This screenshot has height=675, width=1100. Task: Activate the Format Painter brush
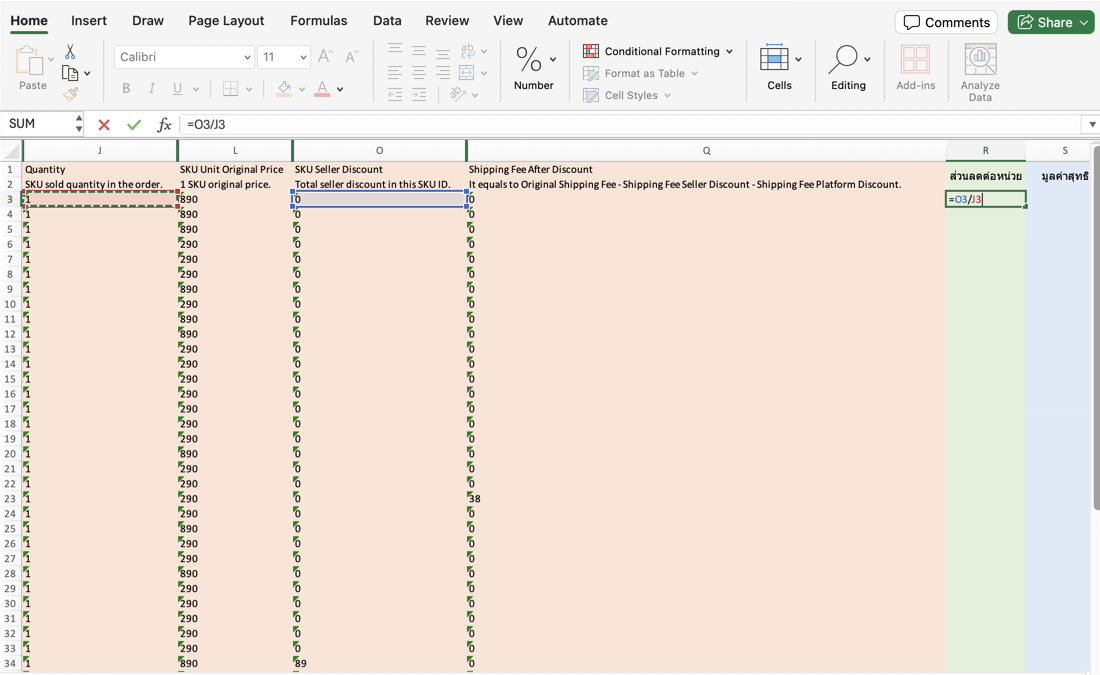coord(70,94)
